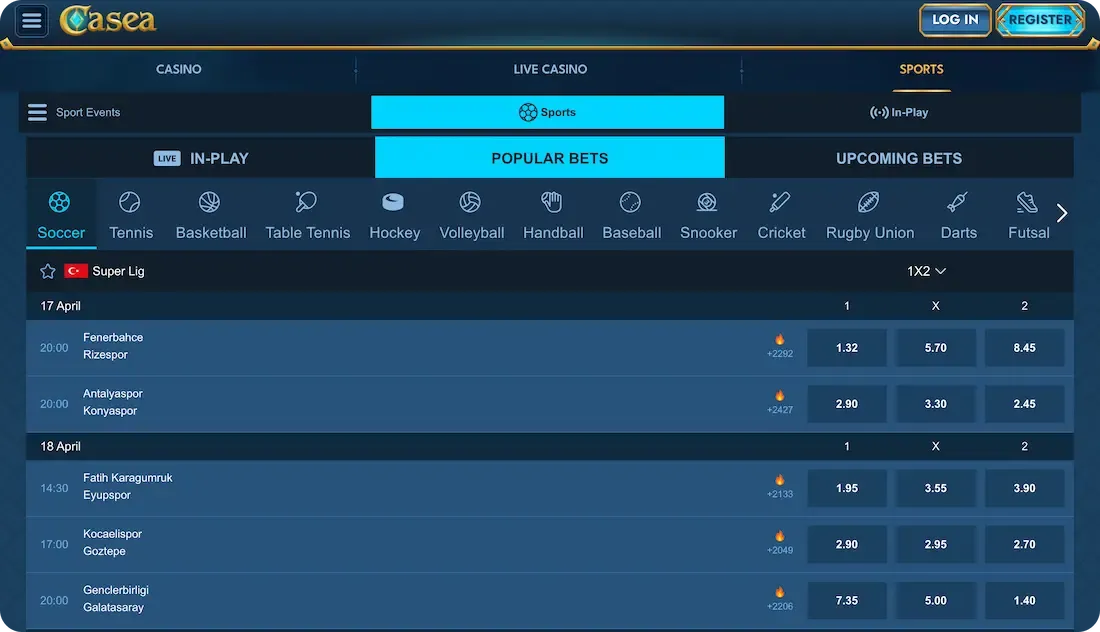
Task: Open the hamburger menu beside Casea logo
Action: pos(32,20)
